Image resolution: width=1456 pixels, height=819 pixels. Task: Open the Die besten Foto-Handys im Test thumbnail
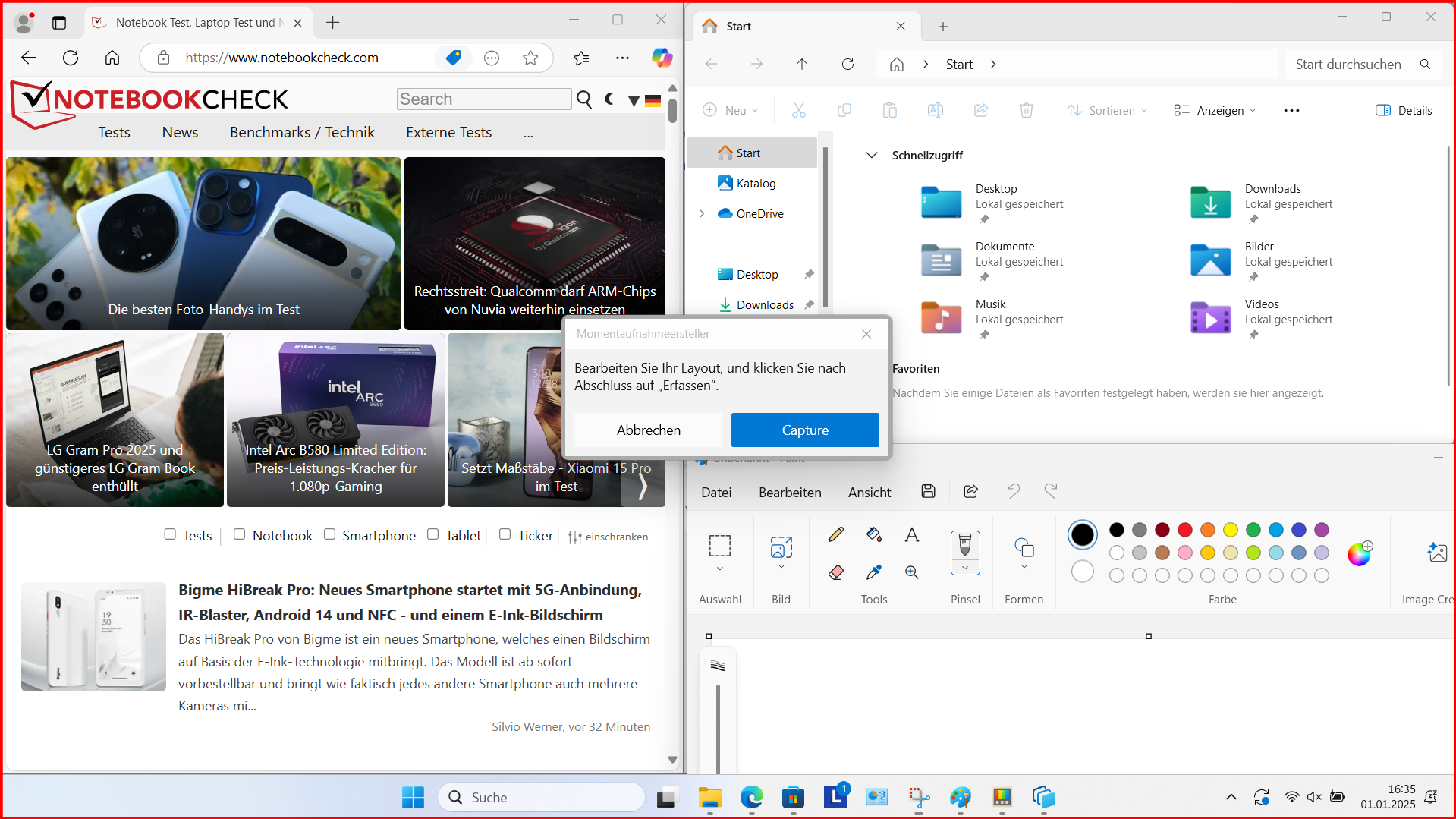[x=203, y=243]
